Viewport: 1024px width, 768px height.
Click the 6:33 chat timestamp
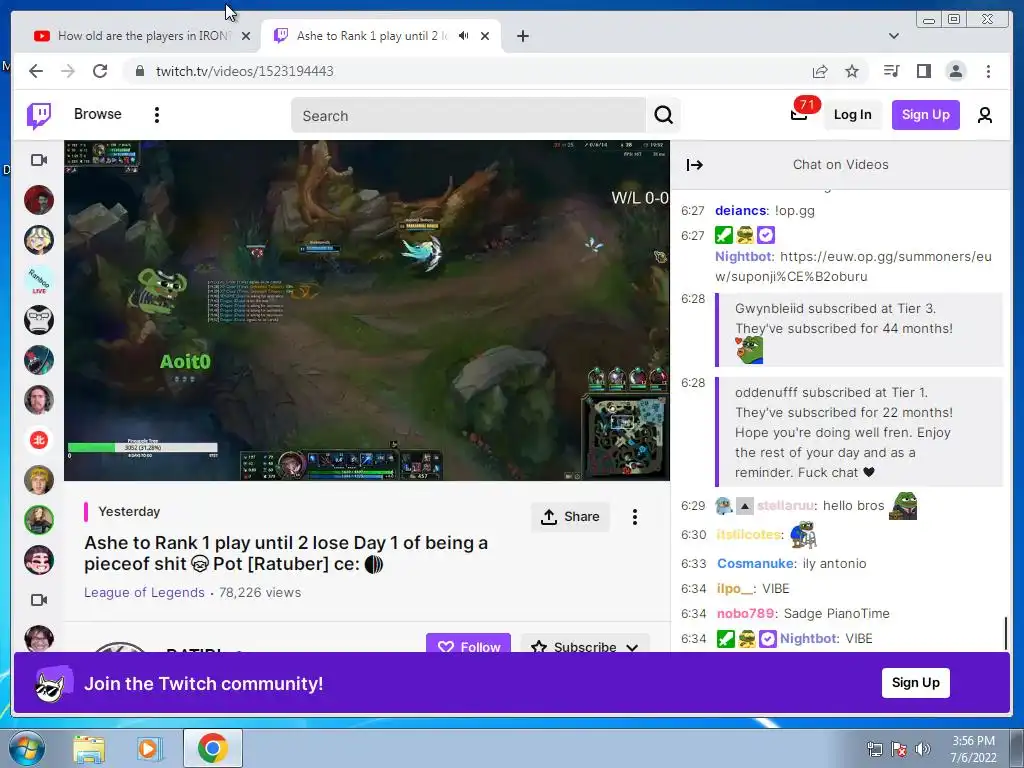(694, 564)
